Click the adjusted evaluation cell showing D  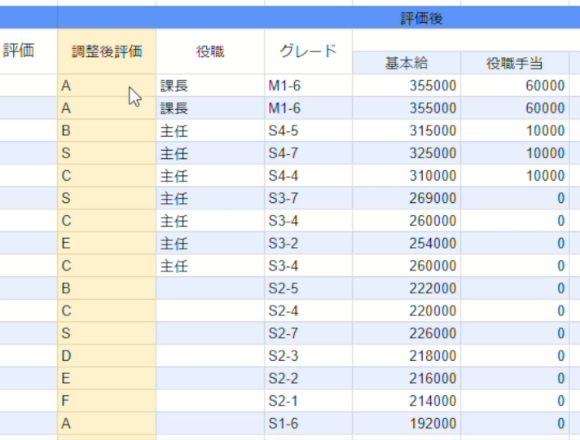coord(107,356)
